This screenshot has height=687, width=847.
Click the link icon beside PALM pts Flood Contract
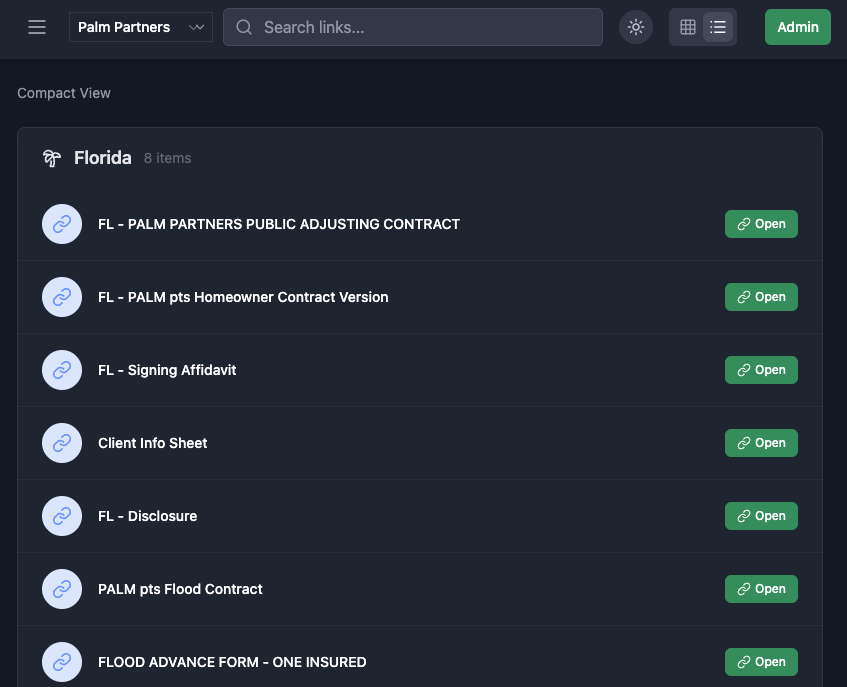(x=61, y=589)
